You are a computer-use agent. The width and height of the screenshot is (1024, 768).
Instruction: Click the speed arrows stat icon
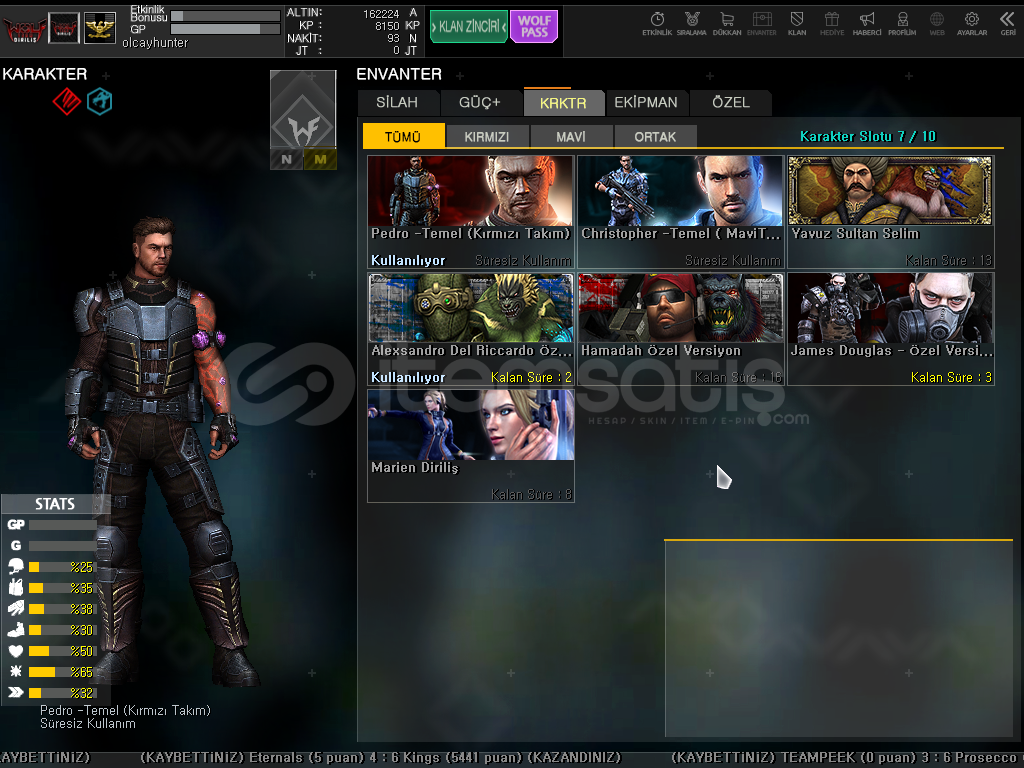pyautogui.click(x=16, y=692)
